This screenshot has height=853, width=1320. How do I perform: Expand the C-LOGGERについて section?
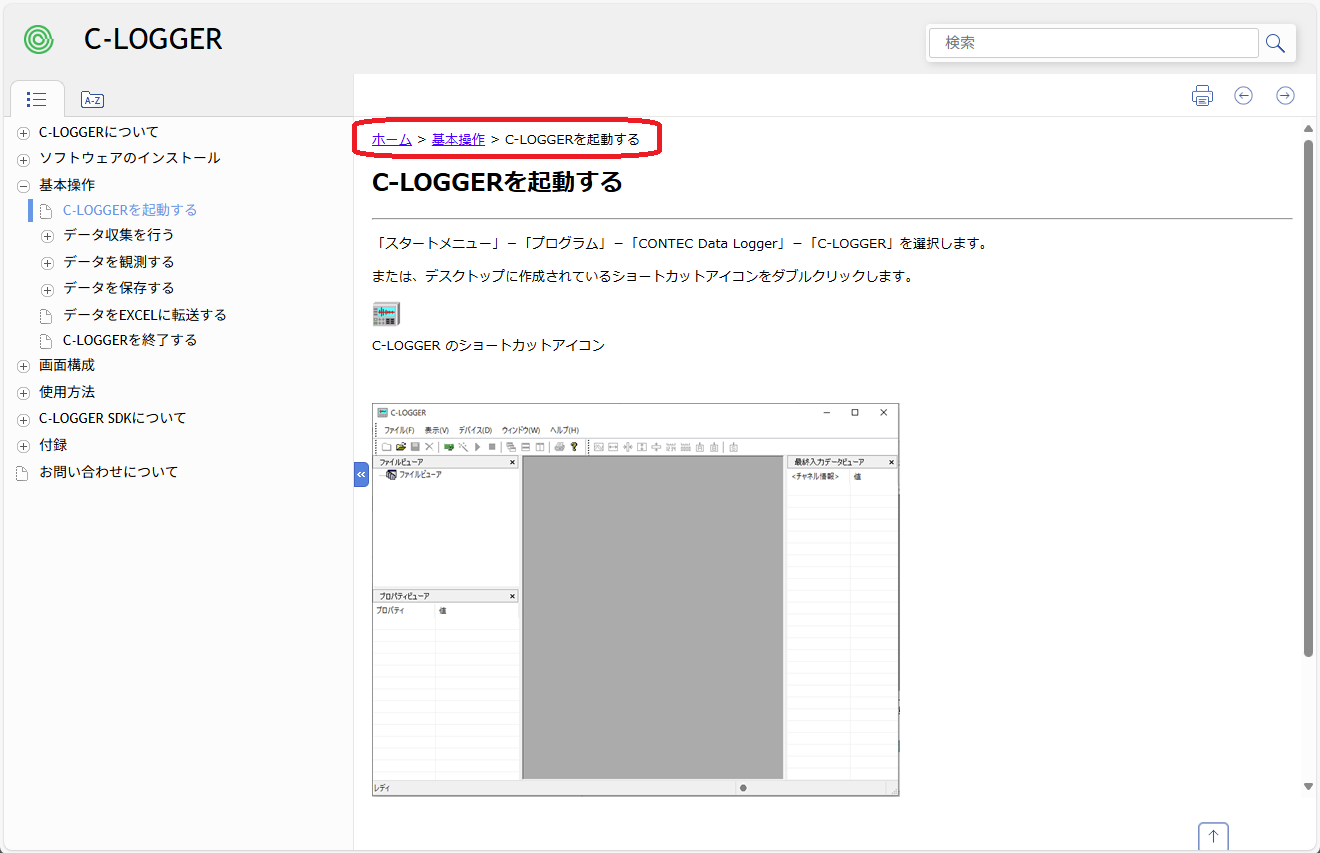(23, 133)
